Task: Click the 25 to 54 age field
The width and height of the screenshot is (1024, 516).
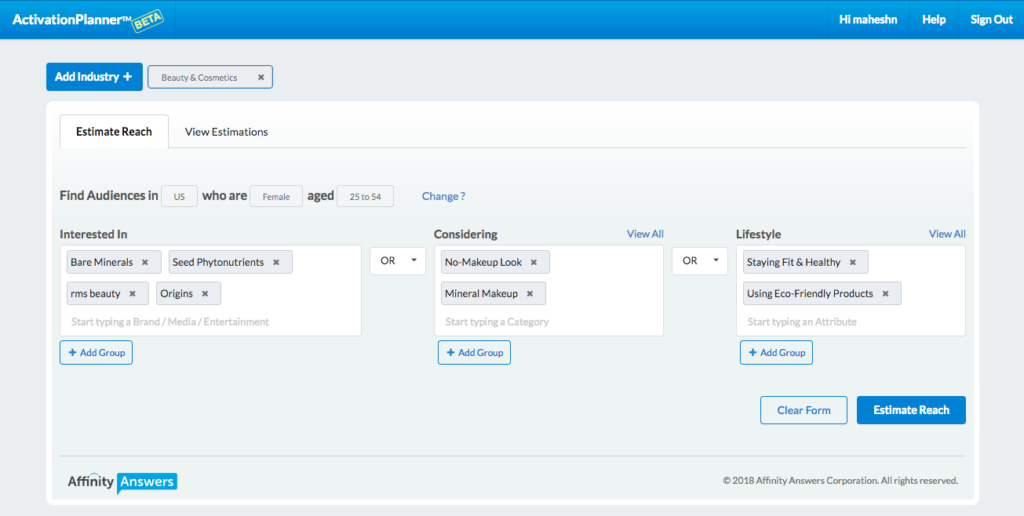Action: point(365,196)
